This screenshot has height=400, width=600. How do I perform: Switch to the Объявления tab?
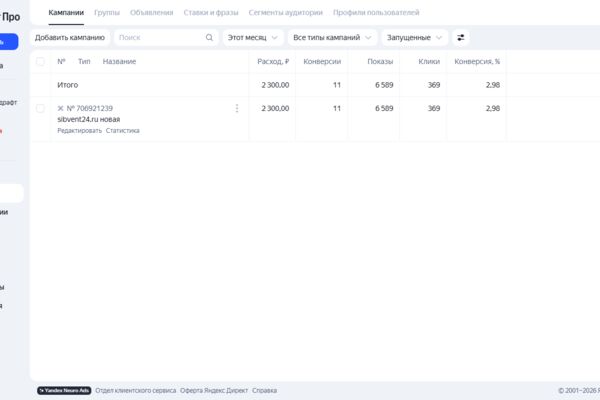[x=152, y=13]
